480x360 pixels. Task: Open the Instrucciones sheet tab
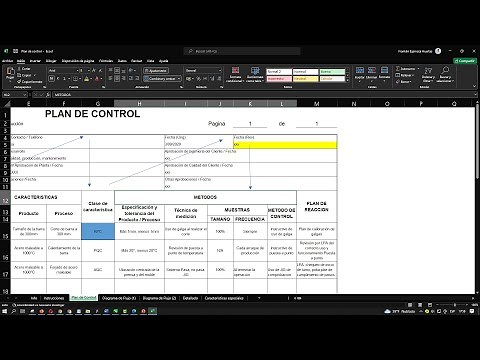(x=54, y=298)
